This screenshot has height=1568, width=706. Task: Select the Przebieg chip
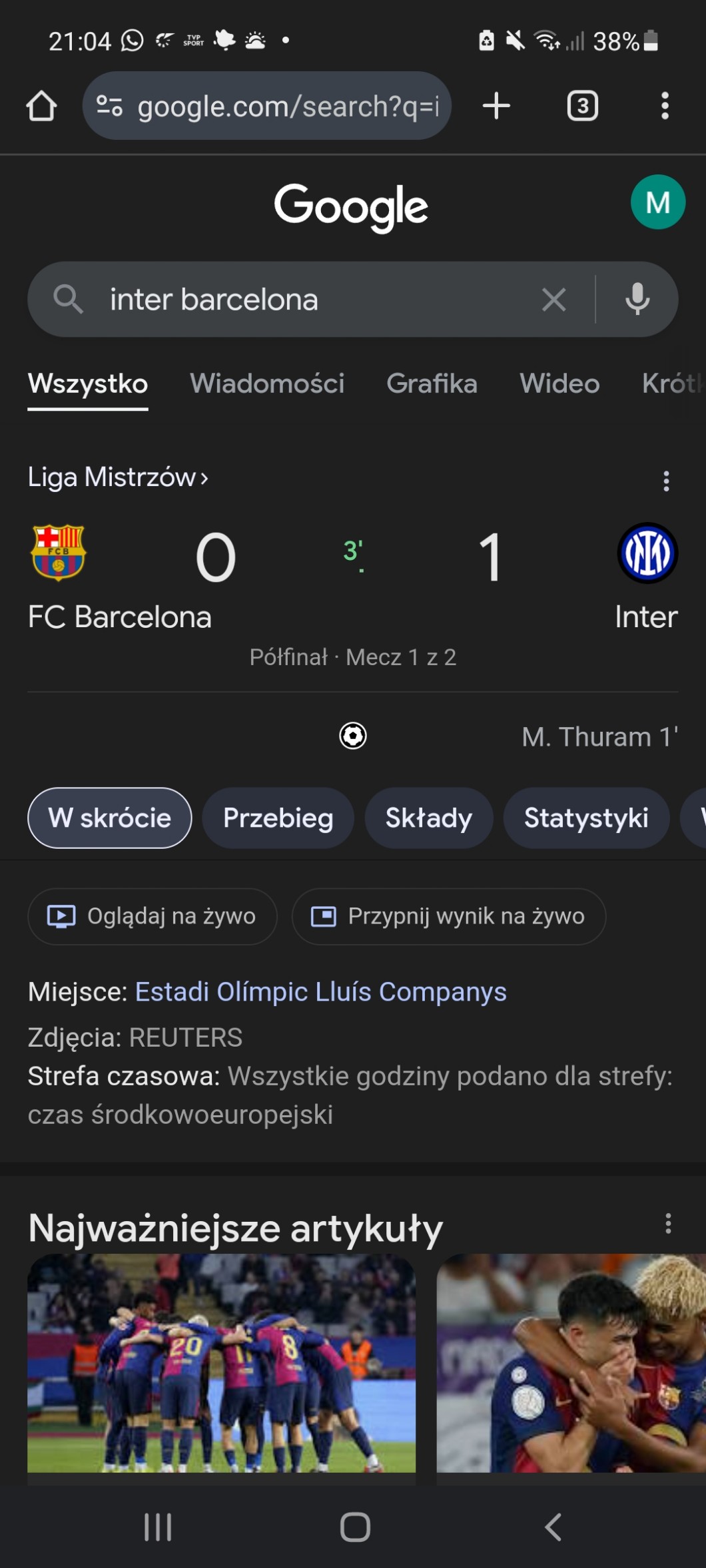tap(278, 818)
